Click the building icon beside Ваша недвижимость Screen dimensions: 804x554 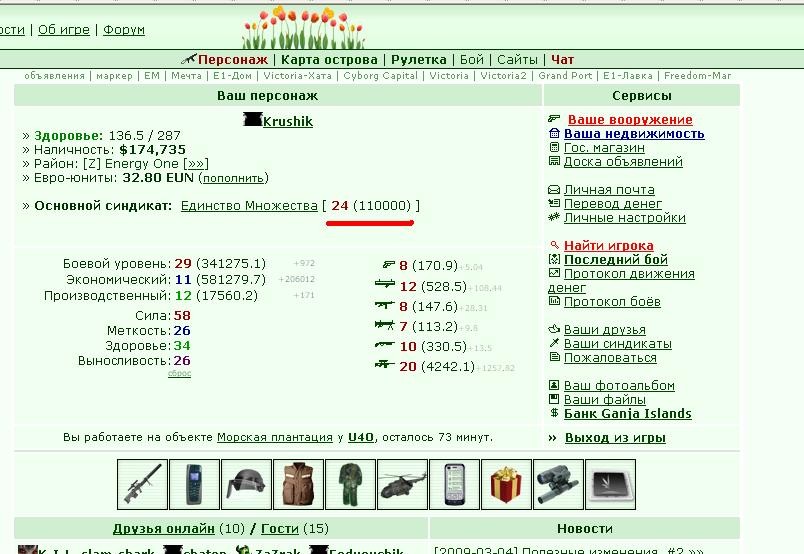554,133
